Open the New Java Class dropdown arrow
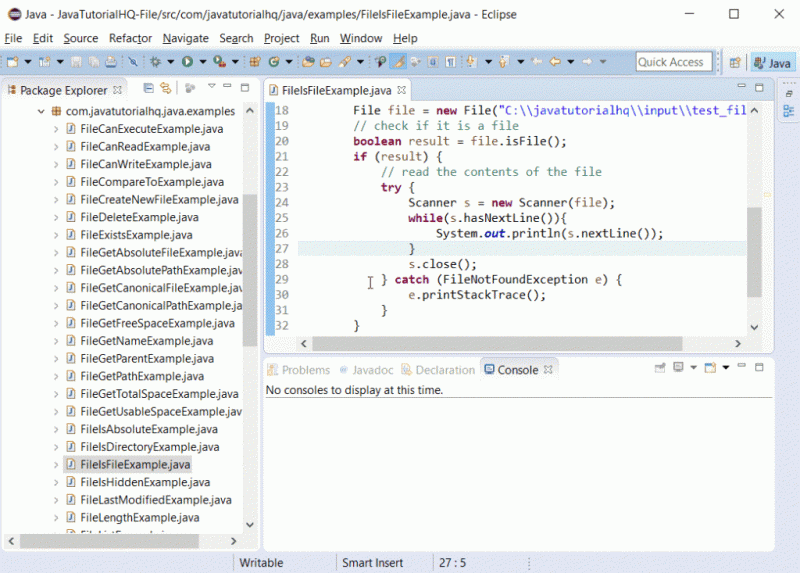Screen dimensions: 800x573 point(289,62)
